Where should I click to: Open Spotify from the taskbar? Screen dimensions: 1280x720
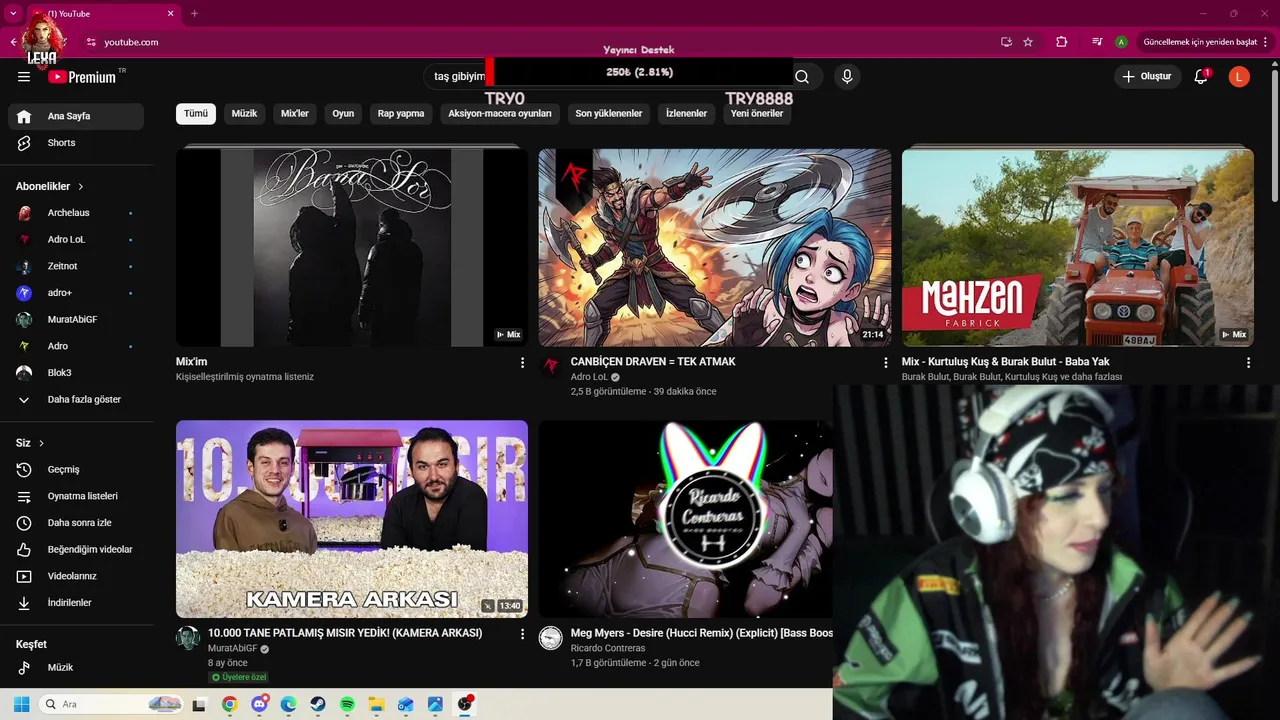pos(347,704)
